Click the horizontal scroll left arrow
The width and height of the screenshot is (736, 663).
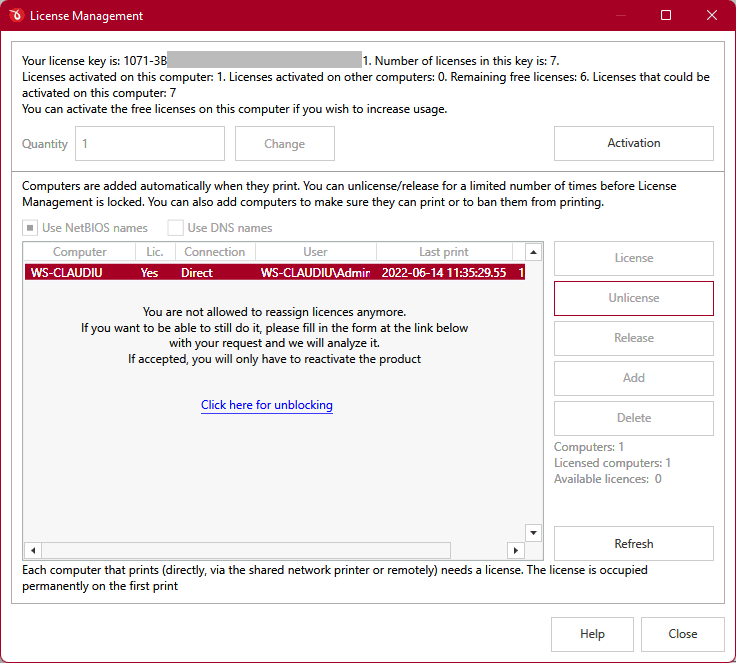point(33,550)
